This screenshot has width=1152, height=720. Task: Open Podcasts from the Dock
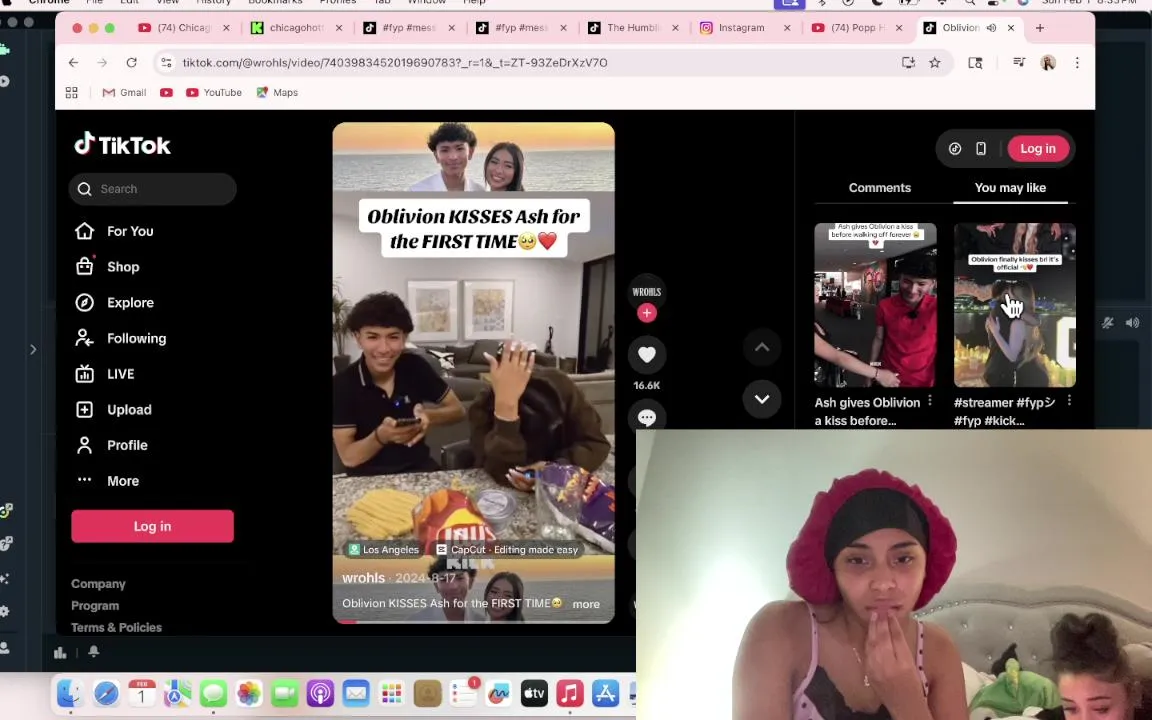point(320,694)
